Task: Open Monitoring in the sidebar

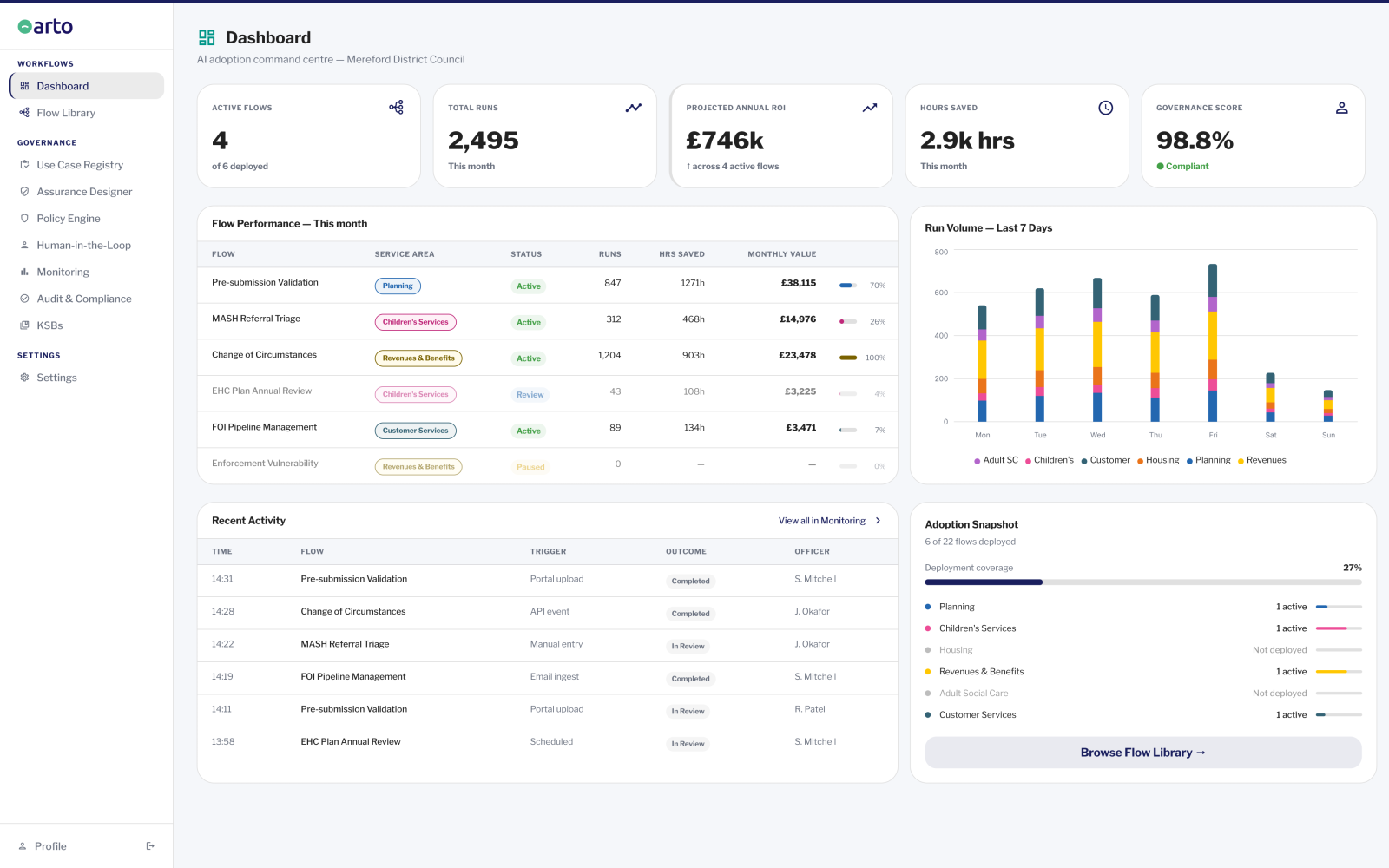Action: (x=87, y=272)
